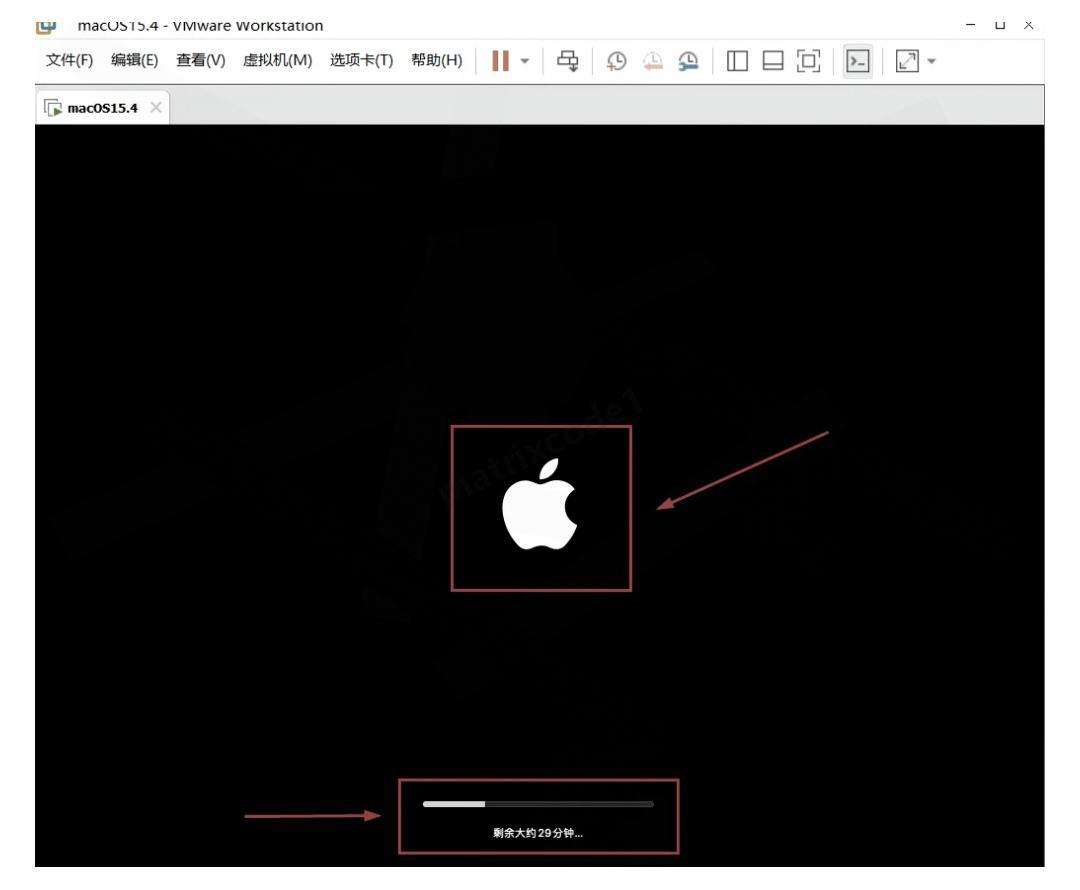
Task: Open the snapshot manager
Action: point(688,61)
